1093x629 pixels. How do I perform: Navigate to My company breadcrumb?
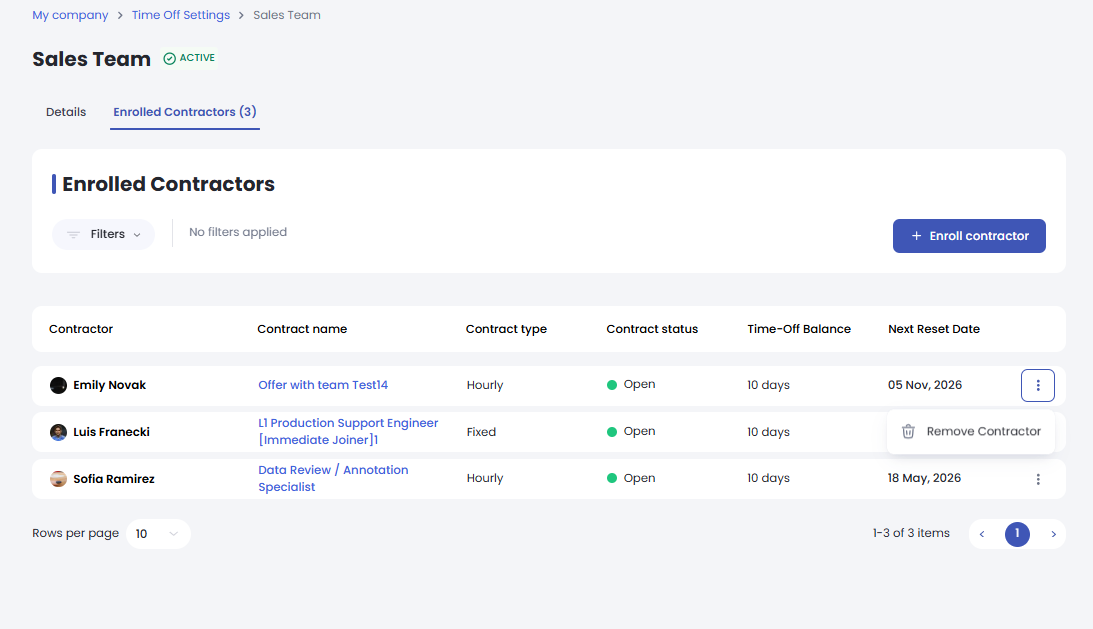[x=70, y=15]
